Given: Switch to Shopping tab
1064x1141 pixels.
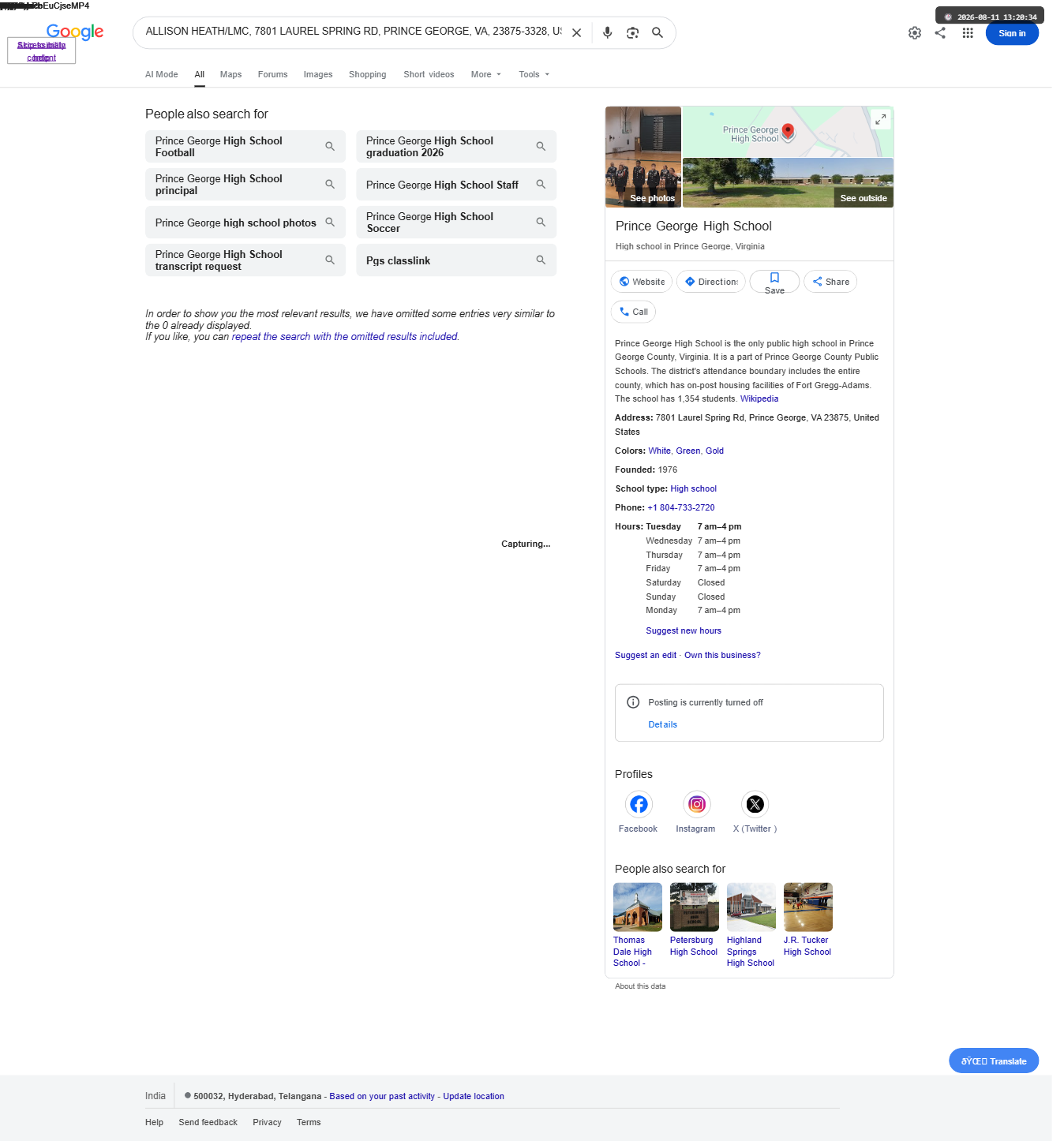Looking at the screenshot, I should pos(368,74).
